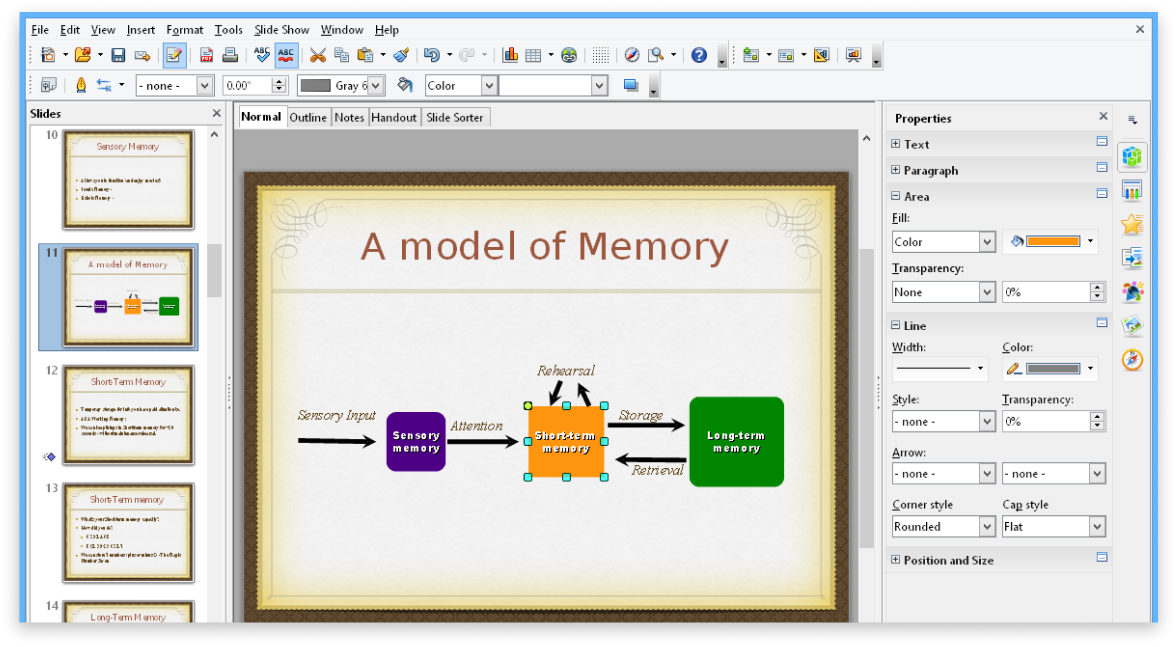
Task: Click the Save floppy disk icon
Action: (x=118, y=56)
